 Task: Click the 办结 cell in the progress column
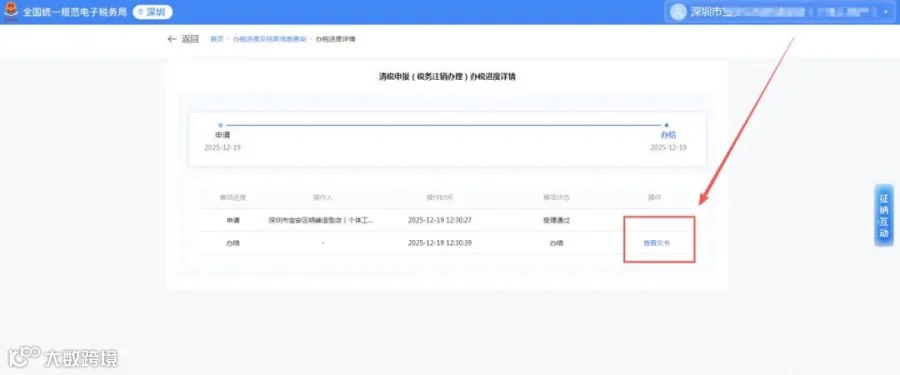coord(232,243)
